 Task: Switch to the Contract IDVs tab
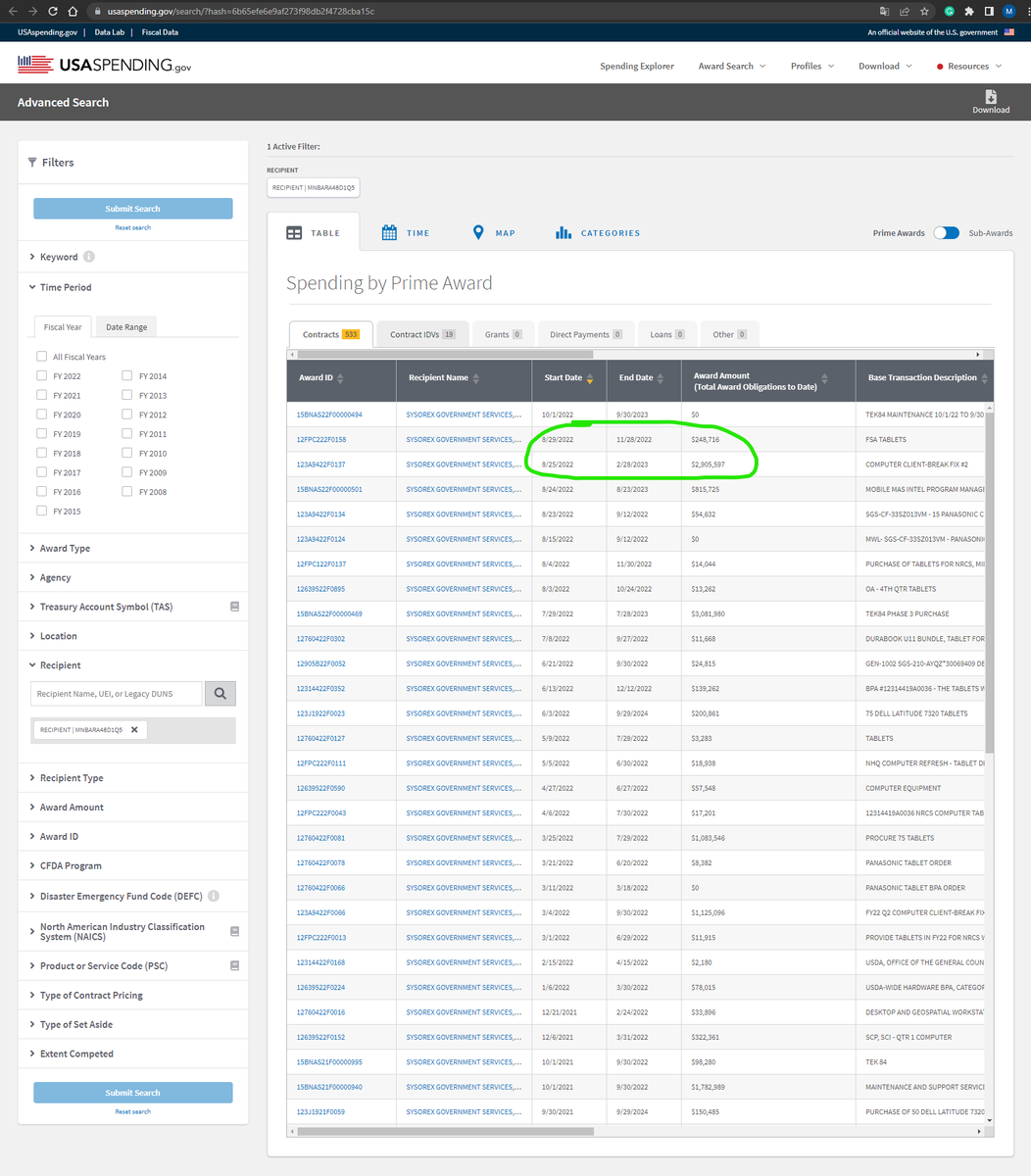click(x=422, y=334)
